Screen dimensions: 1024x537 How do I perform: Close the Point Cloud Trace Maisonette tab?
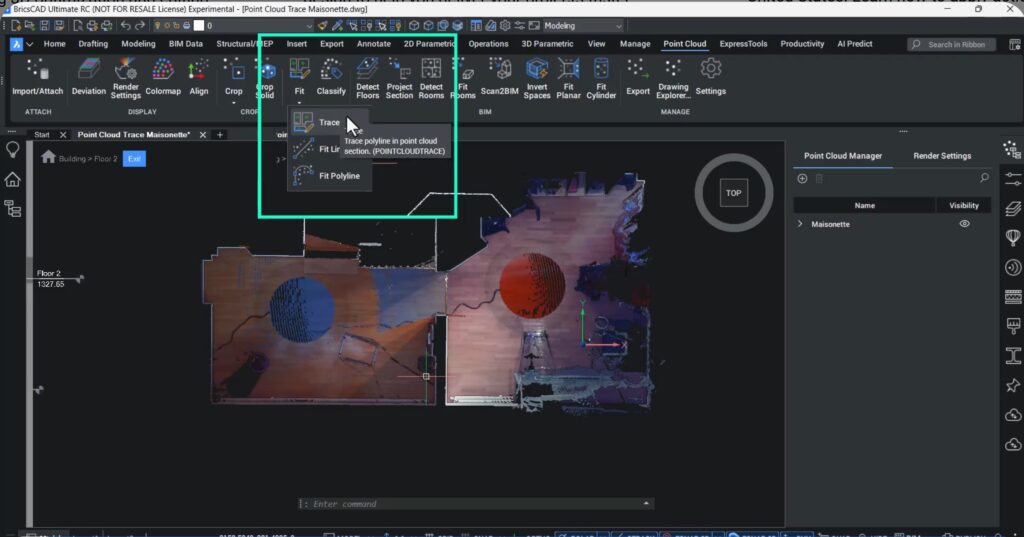202,135
